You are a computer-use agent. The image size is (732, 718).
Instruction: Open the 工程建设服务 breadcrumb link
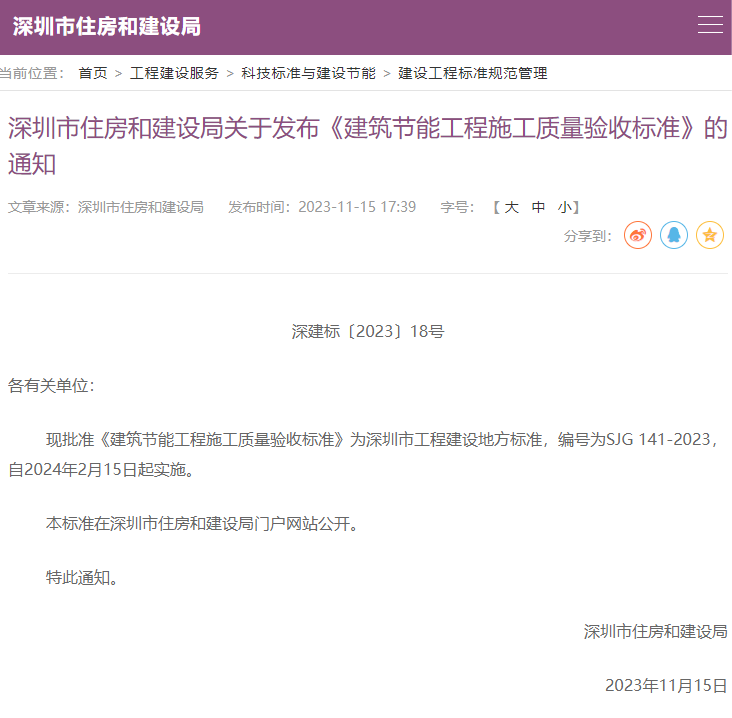[x=174, y=73]
